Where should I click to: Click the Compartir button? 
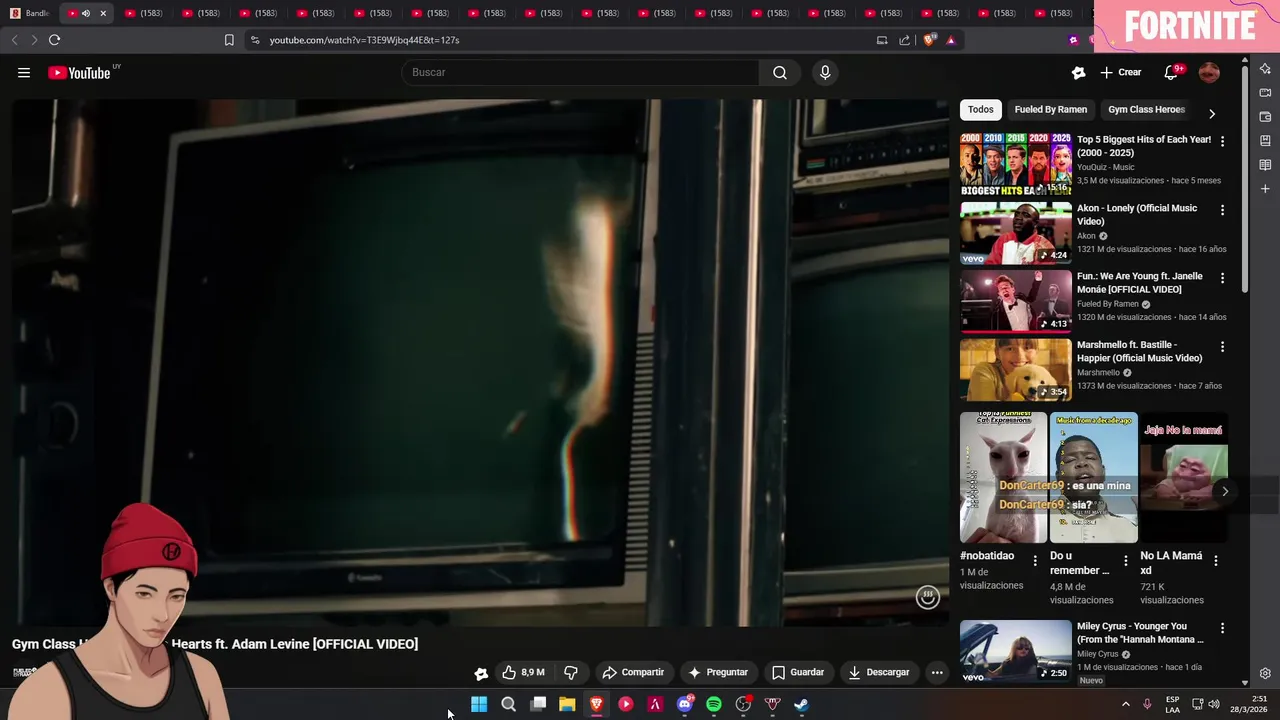click(633, 672)
